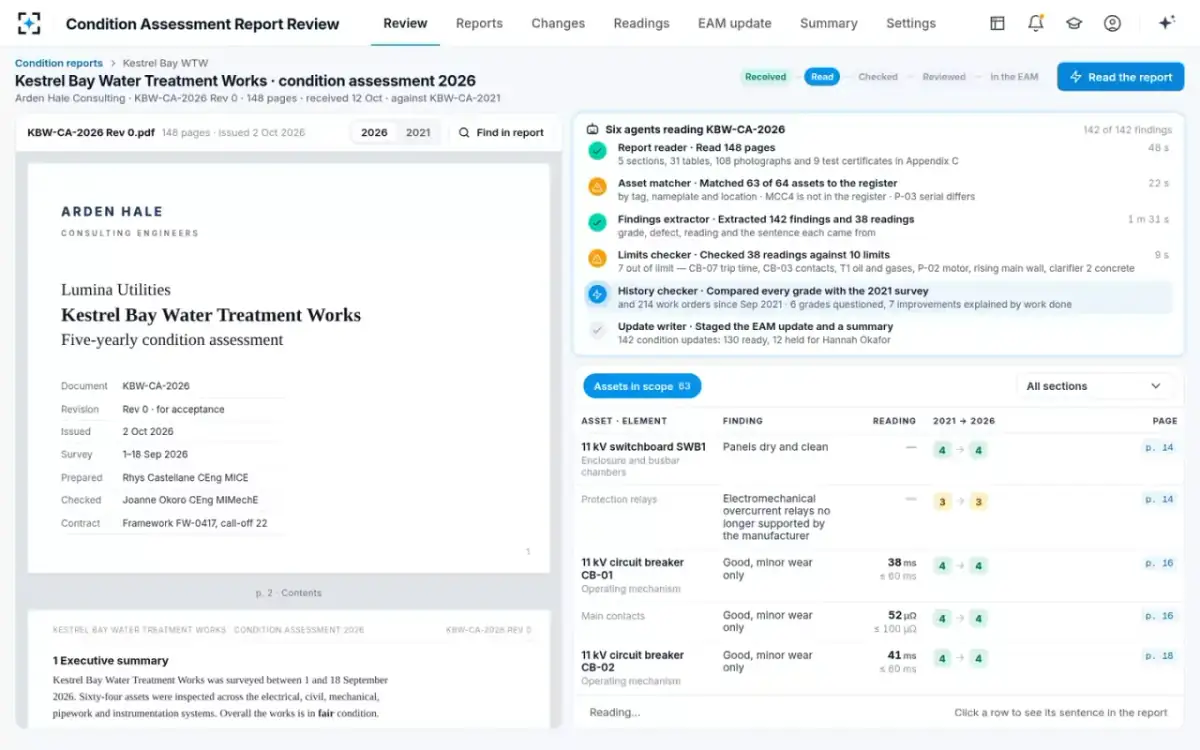Click the Update writer pending icon
The width and height of the screenshot is (1200, 750).
597,330
